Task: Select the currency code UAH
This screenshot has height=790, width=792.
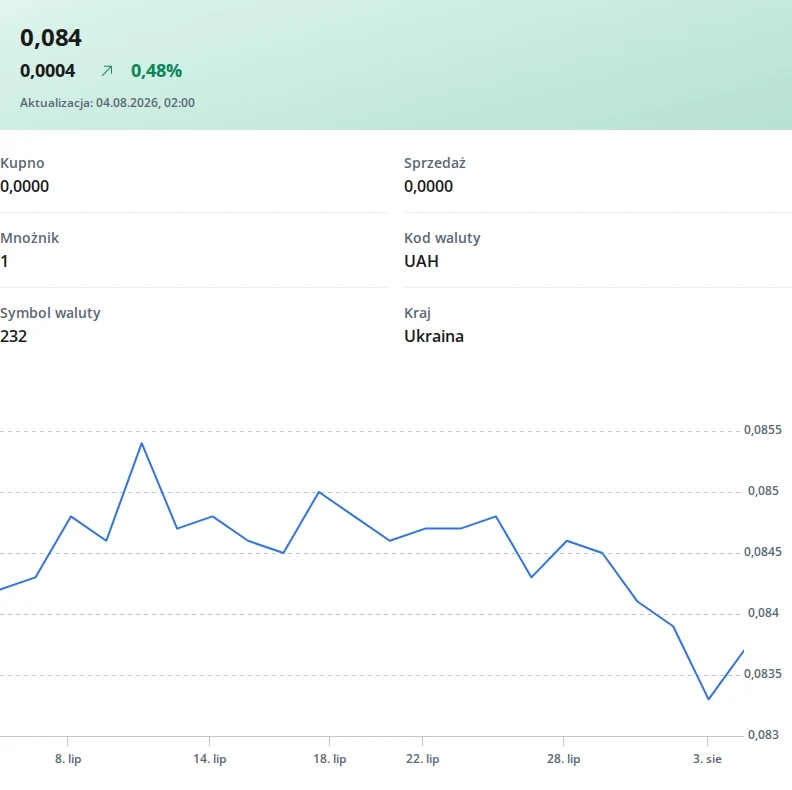Action: [x=421, y=261]
